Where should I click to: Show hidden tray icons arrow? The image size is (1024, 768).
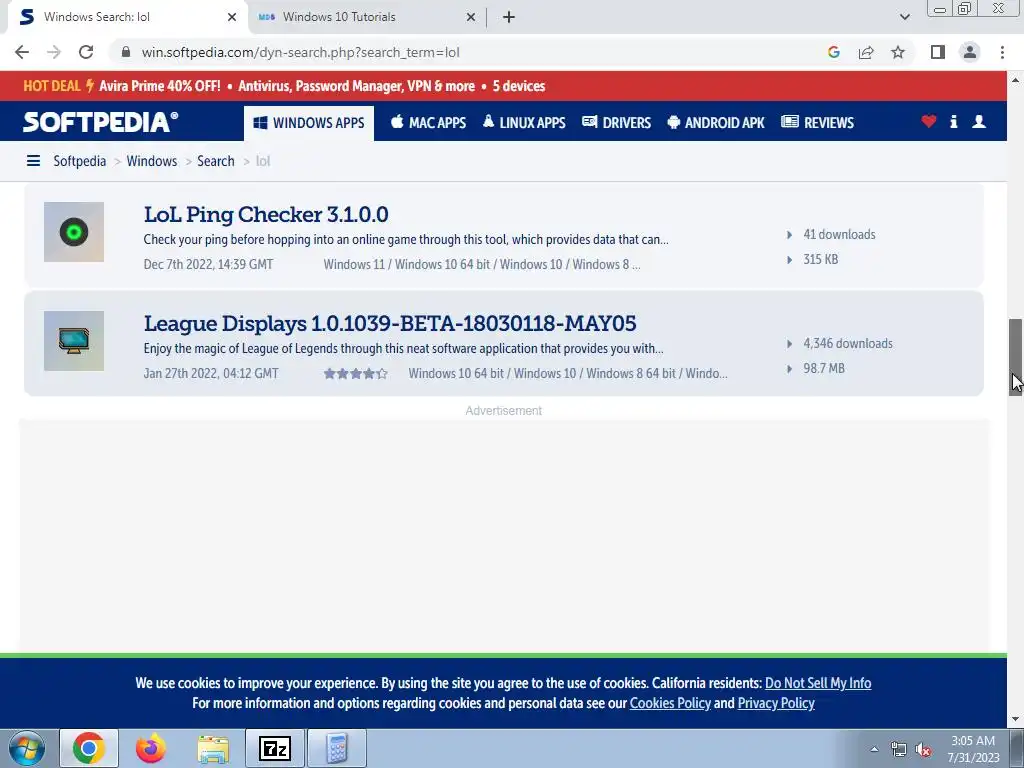pos(874,749)
